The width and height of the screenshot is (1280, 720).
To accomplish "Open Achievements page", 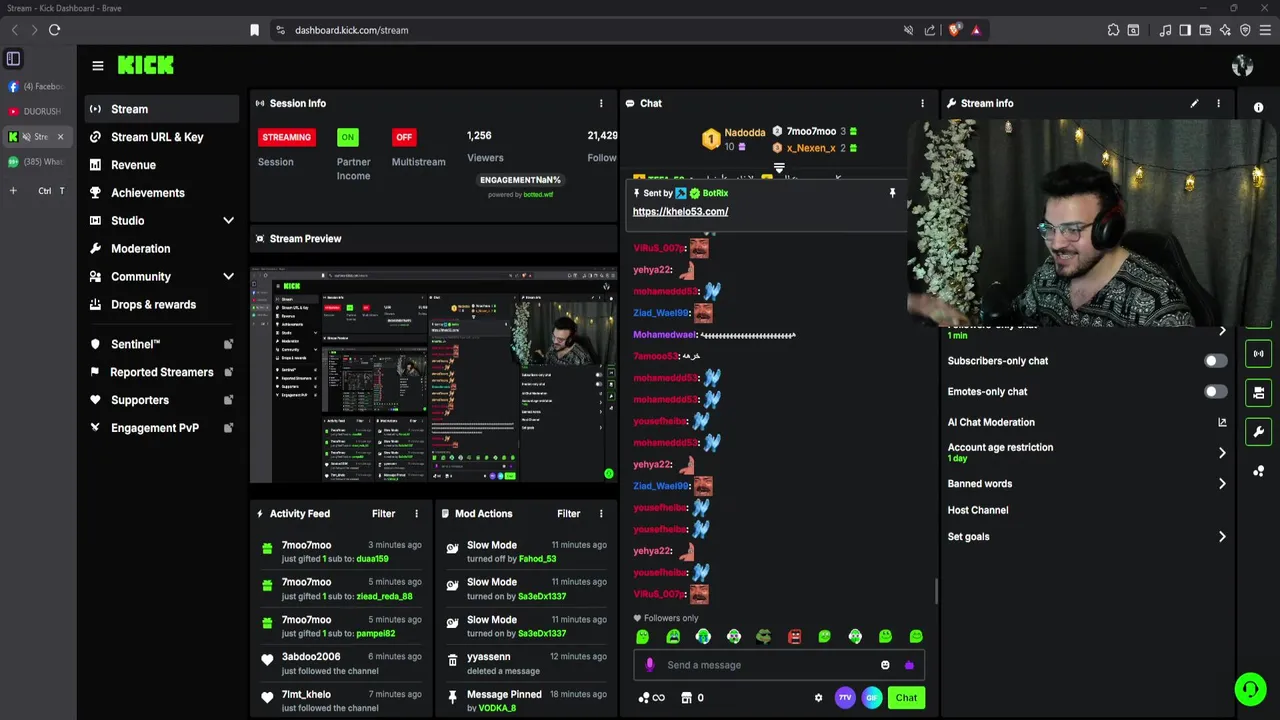I will [162, 193].
